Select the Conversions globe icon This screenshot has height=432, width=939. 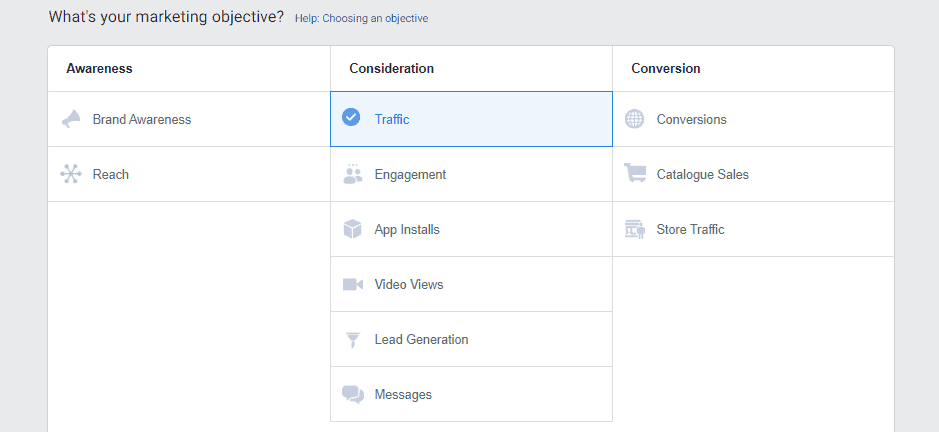point(634,119)
